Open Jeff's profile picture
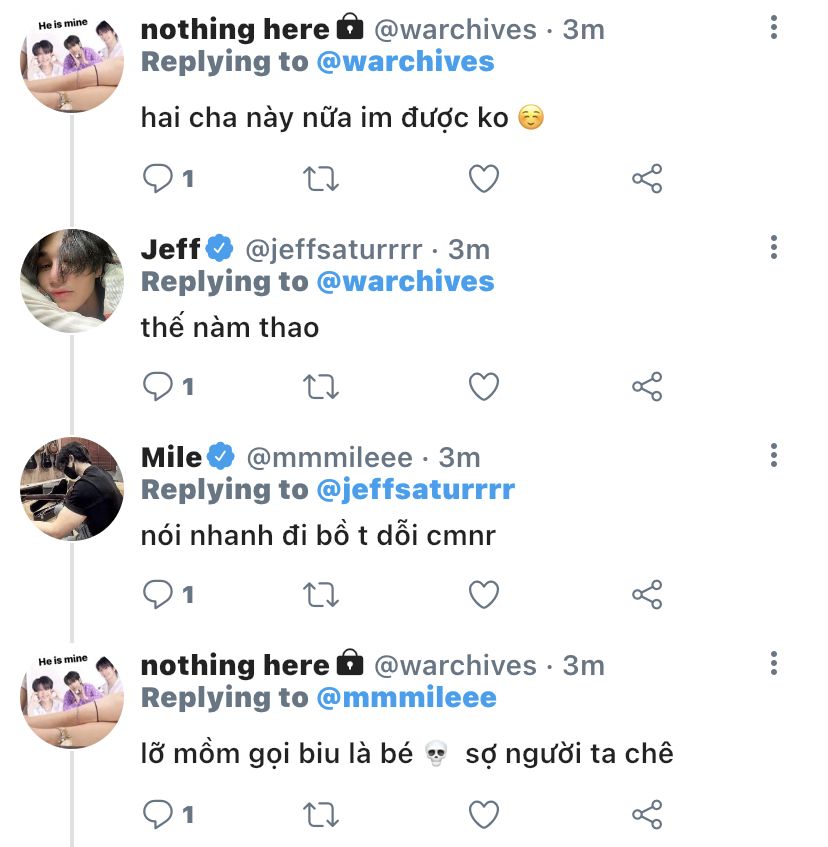This screenshot has width=828, height=847. click(x=72, y=281)
